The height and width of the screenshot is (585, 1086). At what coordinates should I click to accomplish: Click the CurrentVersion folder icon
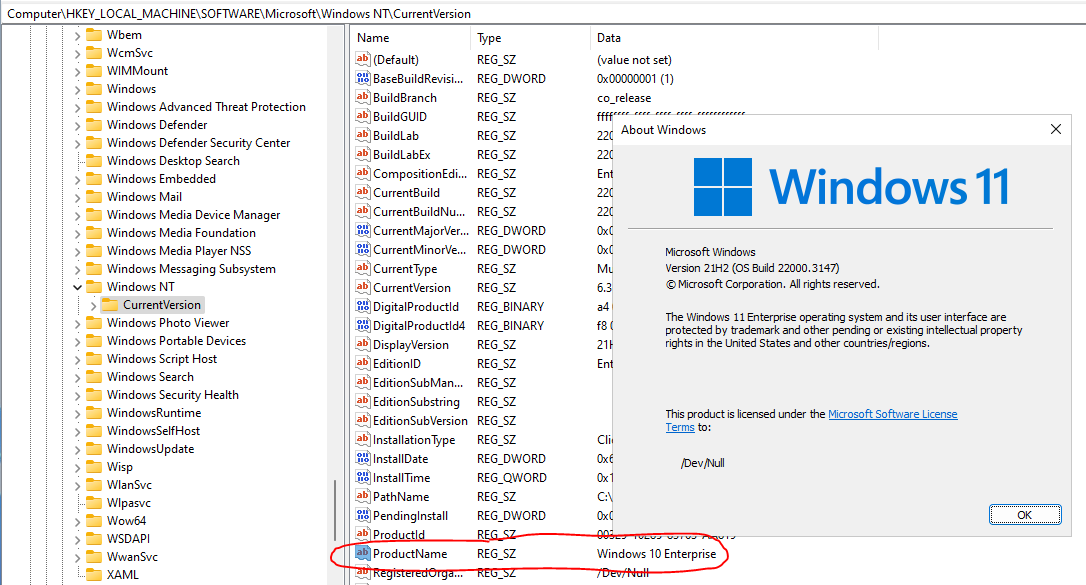109,305
